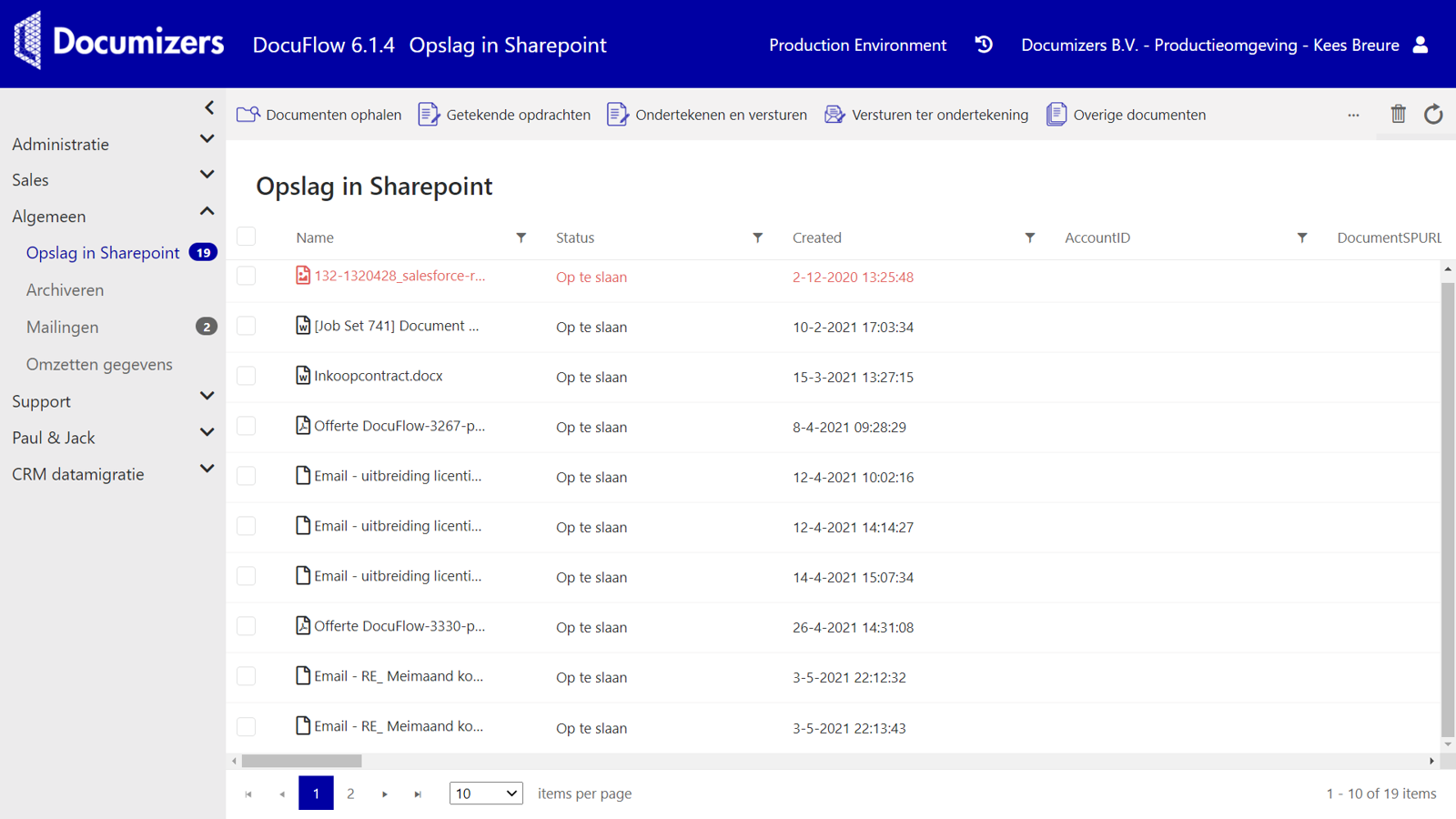Select the checkbox of the red salesforce row
This screenshot has width=1456, height=819.
point(246,276)
